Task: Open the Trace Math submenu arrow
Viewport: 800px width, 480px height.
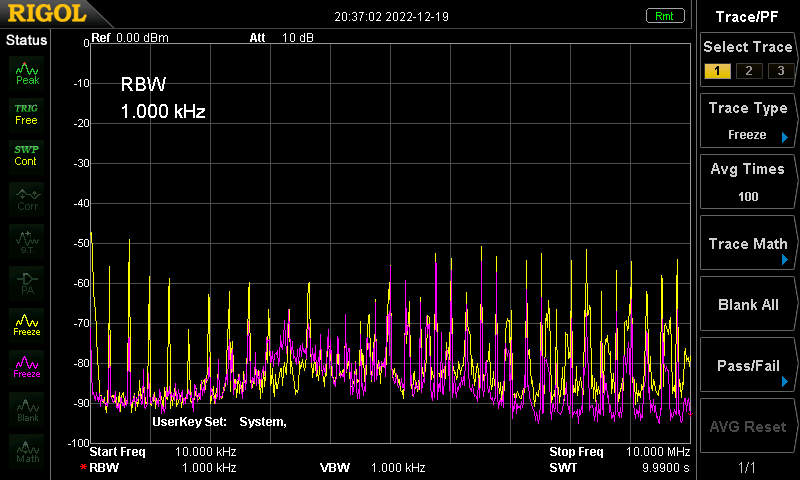Action: (x=785, y=260)
